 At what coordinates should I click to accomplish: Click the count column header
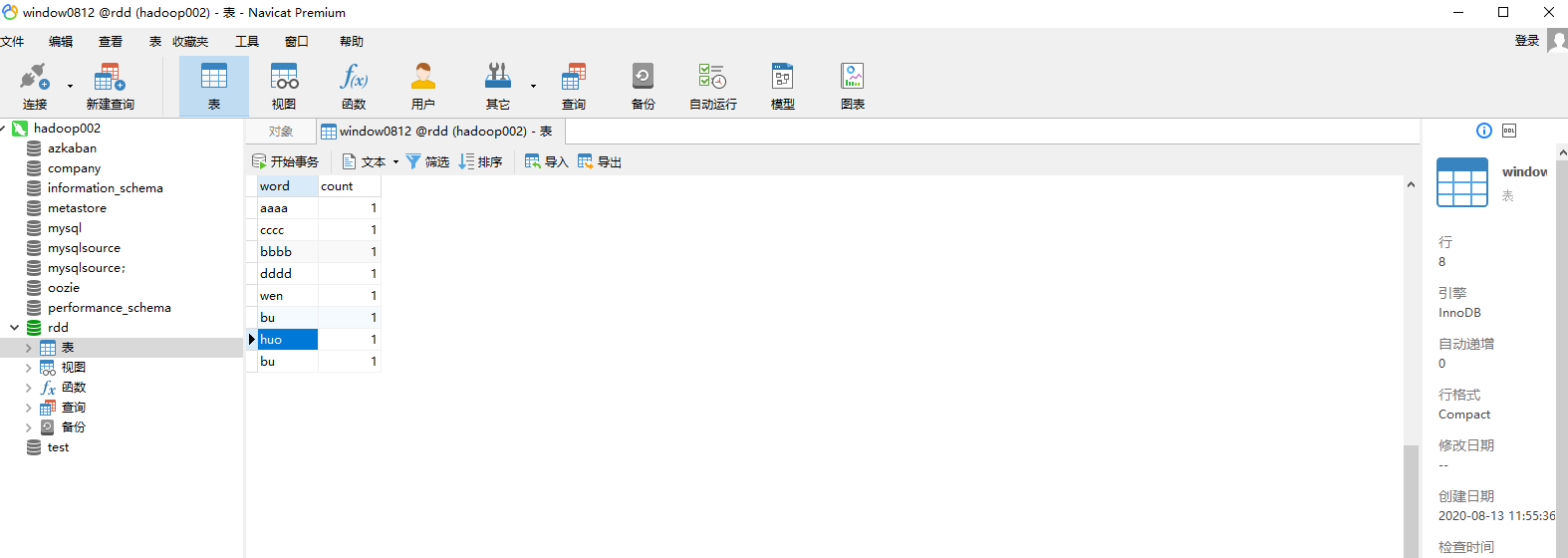coord(349,186)
